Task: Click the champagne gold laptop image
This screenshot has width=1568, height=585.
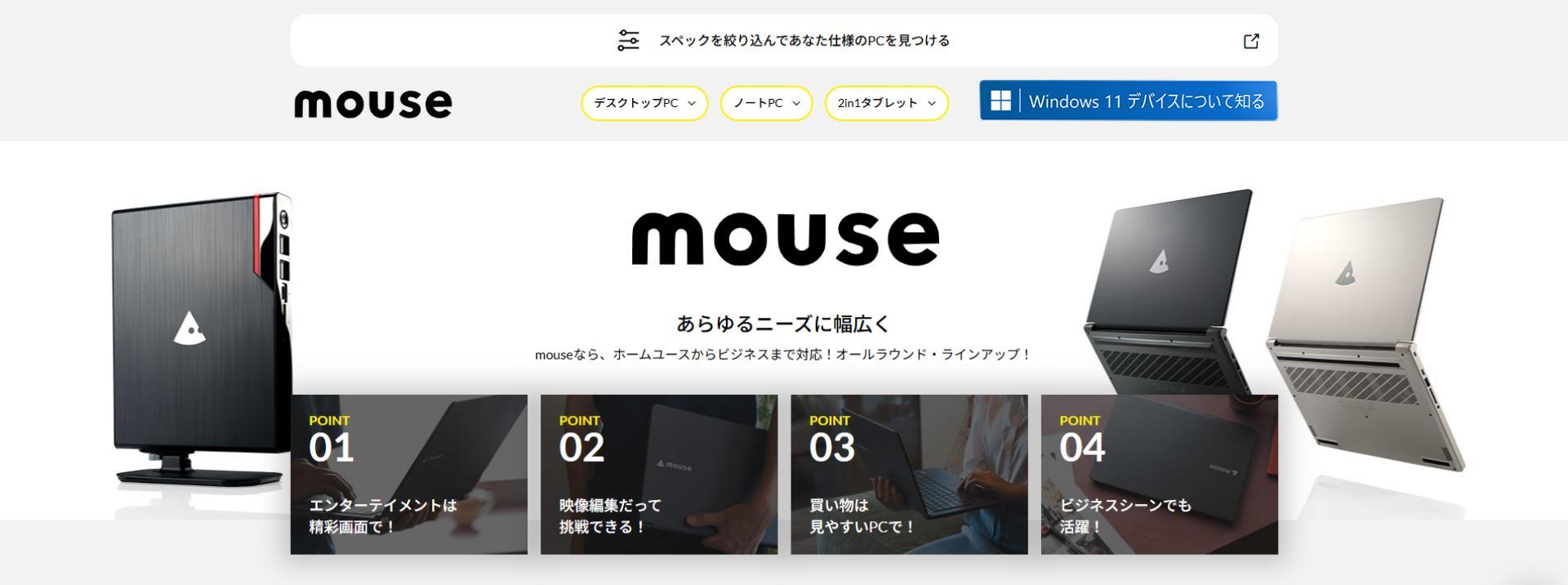Action: 1364,335
